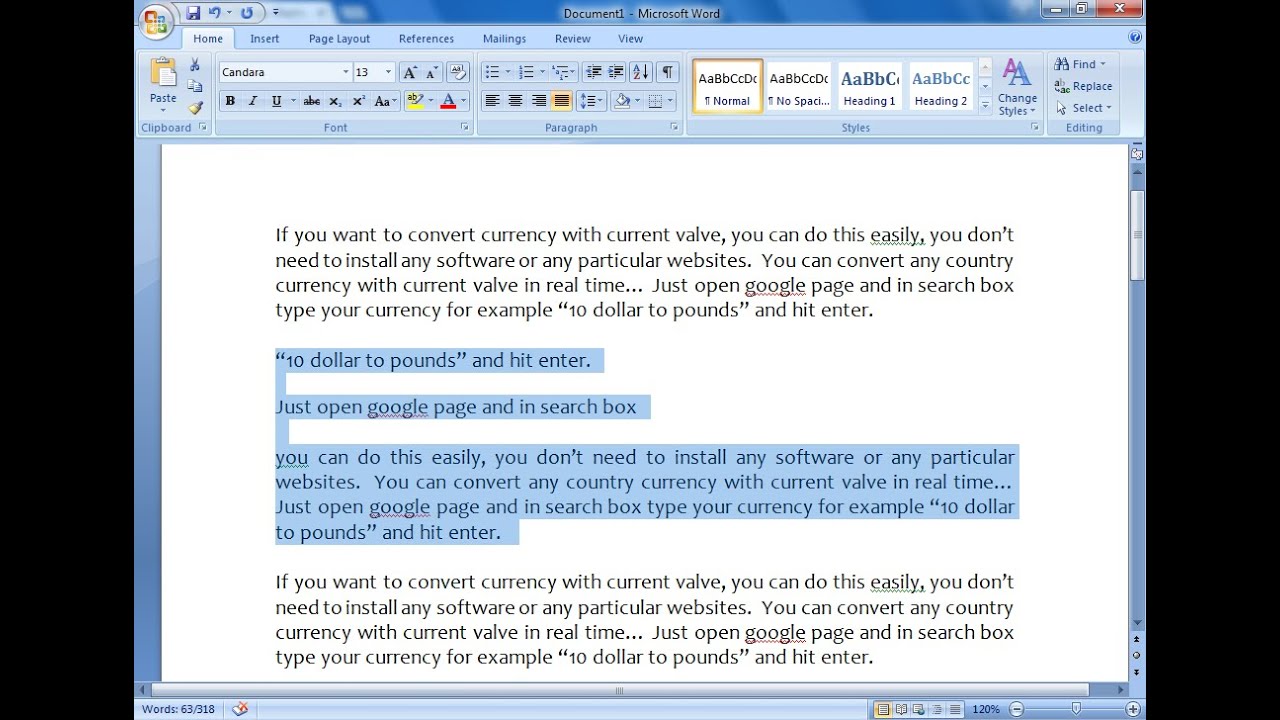Grow the font size
Screen dimensions: 1280x720
pos(410,72)
